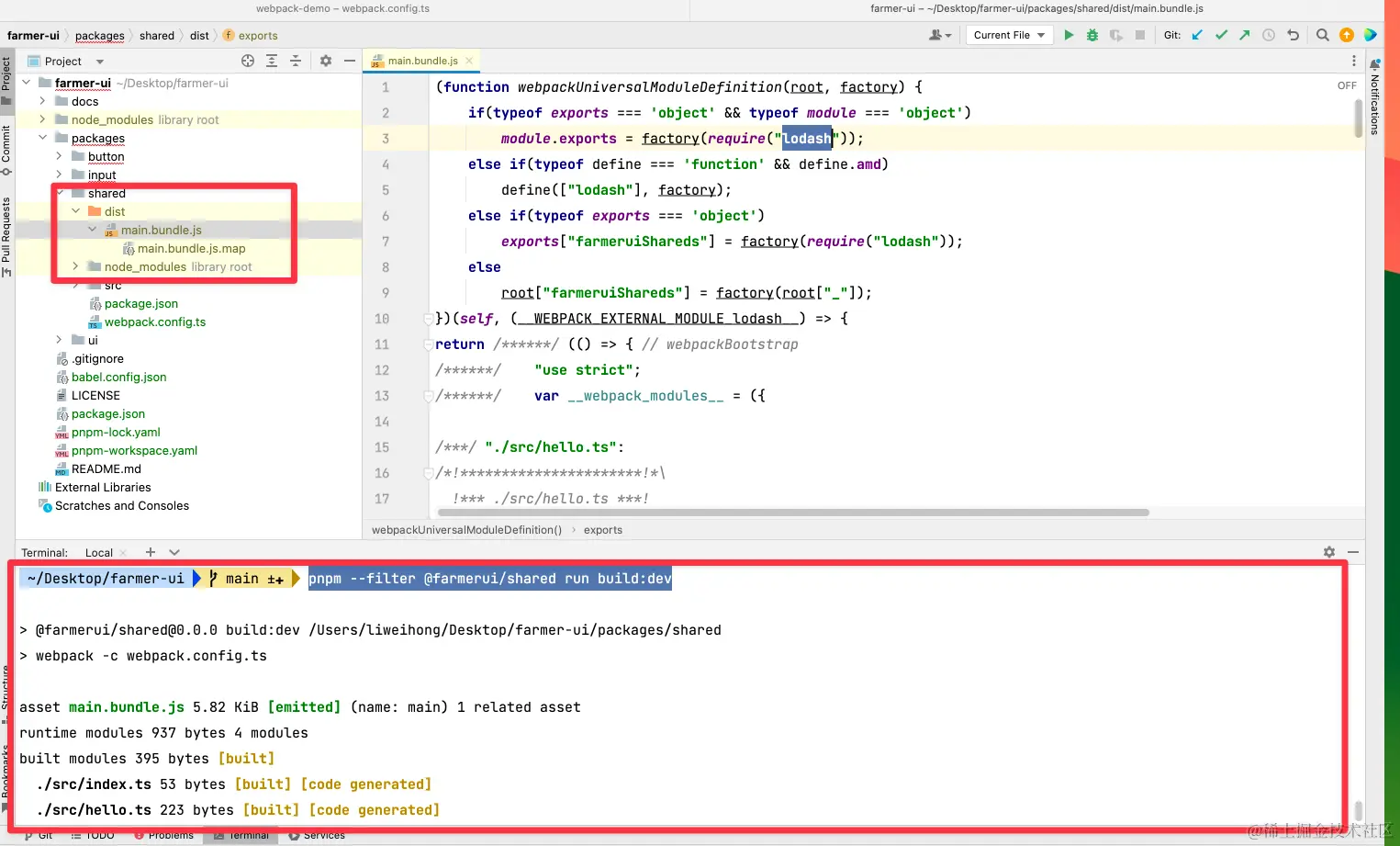Expand the docs folder
1400x846 pixels.
coord(42,101)
